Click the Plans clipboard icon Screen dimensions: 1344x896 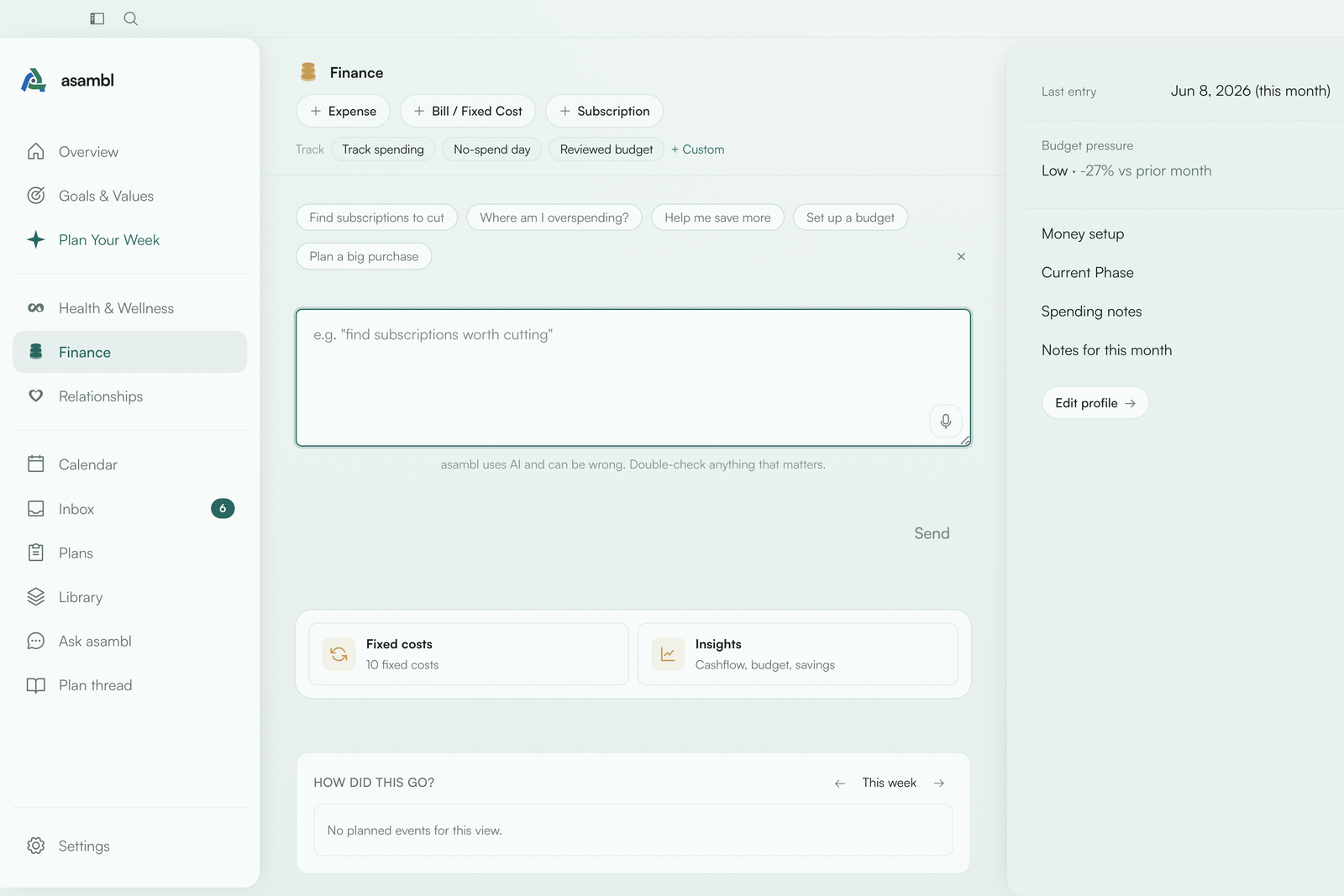tap(36, 553)
